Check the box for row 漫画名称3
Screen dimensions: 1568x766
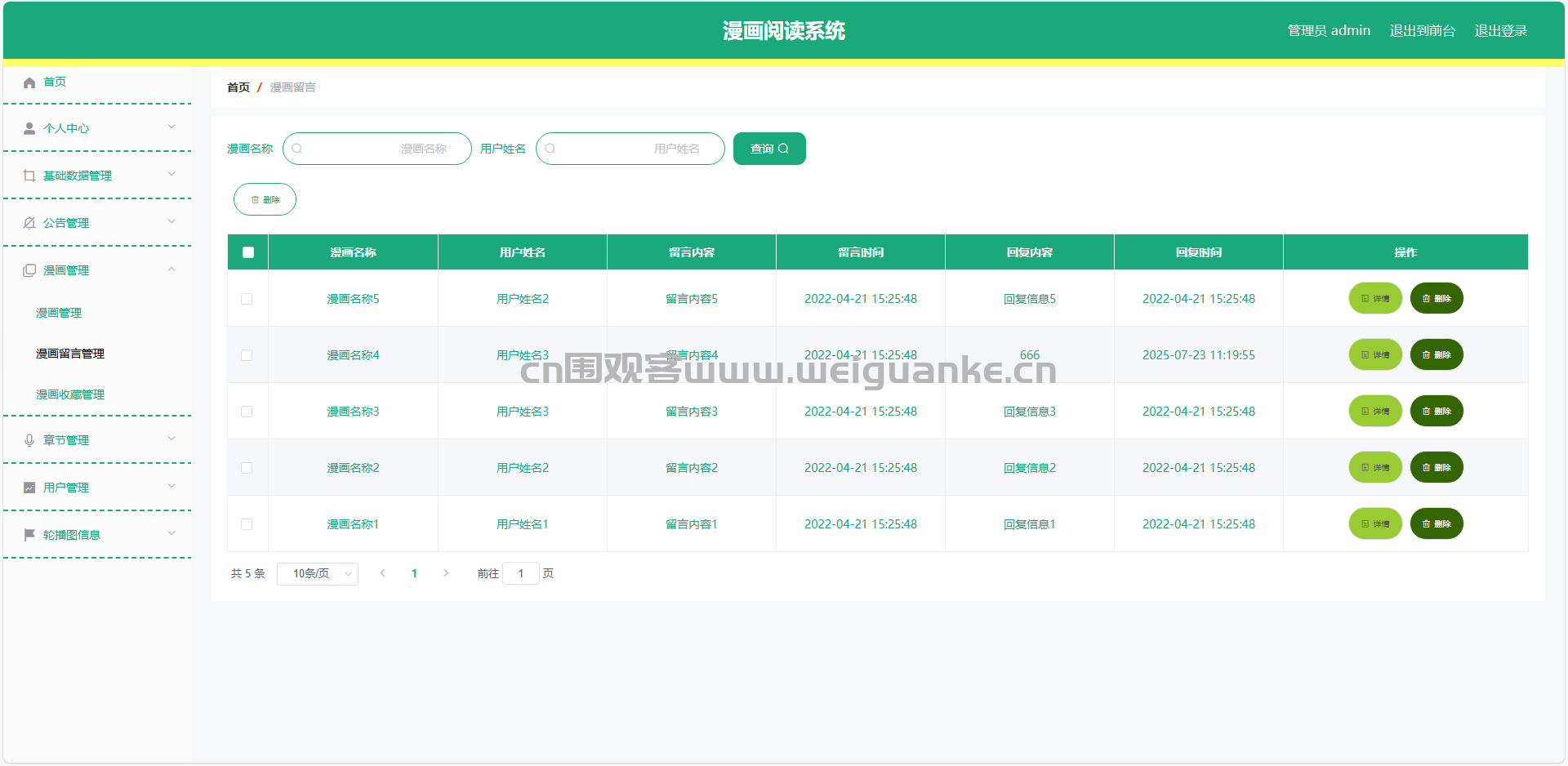point(247,412)
